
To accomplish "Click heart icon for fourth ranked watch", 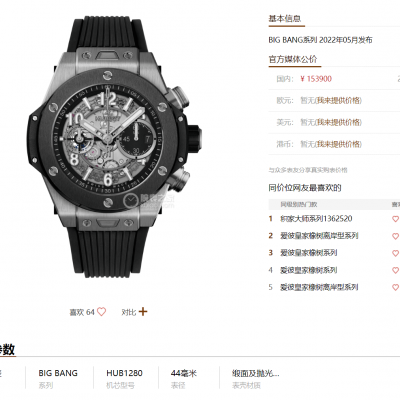I will (x=395, y=270).
